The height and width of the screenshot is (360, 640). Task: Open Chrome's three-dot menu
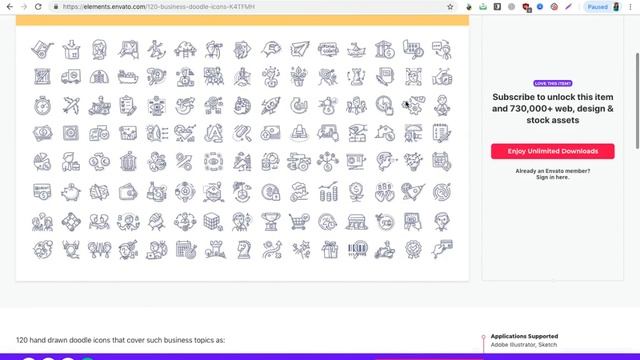coord(631,7)
